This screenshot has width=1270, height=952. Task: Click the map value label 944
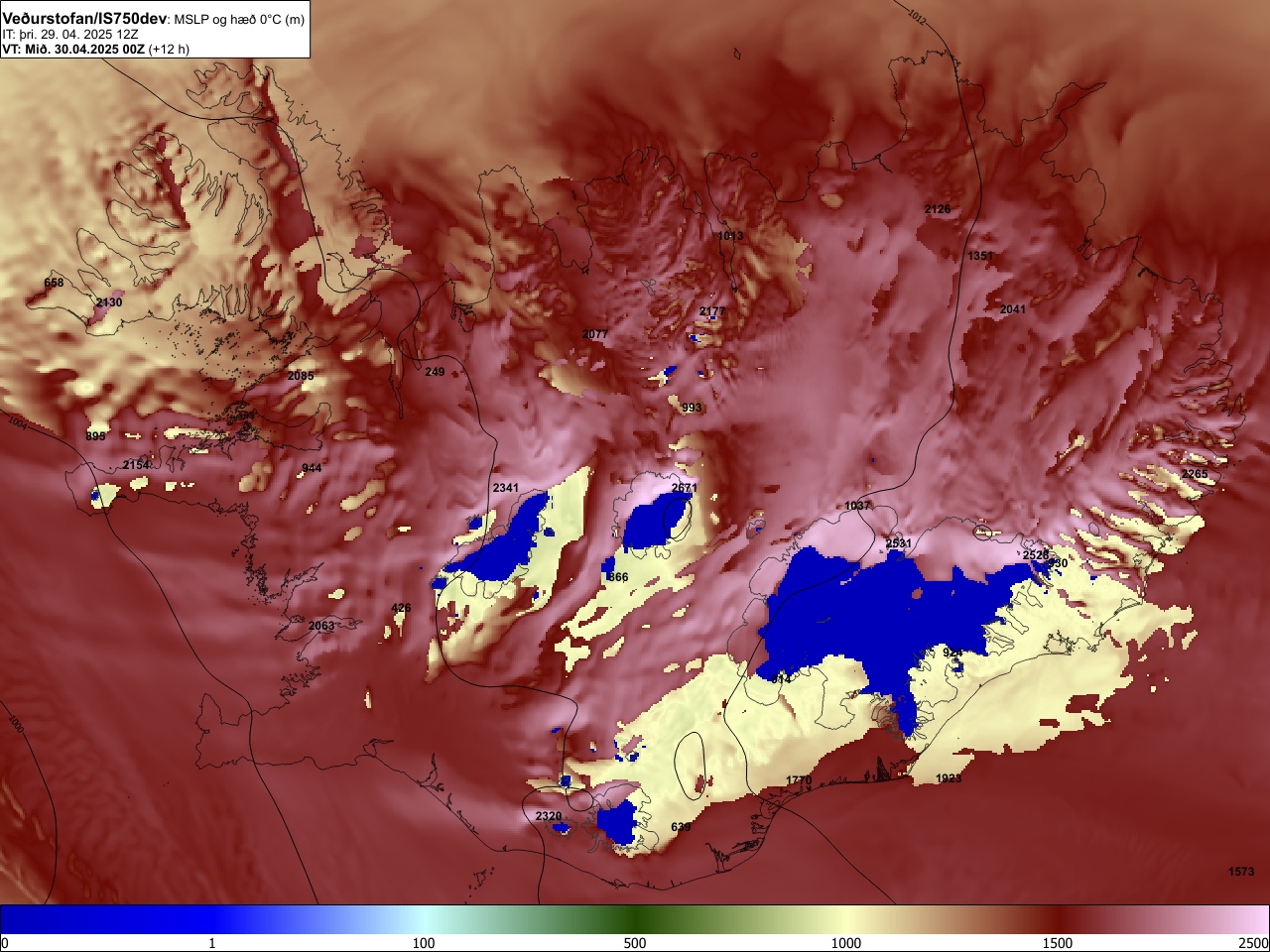(x=312, y=468)
